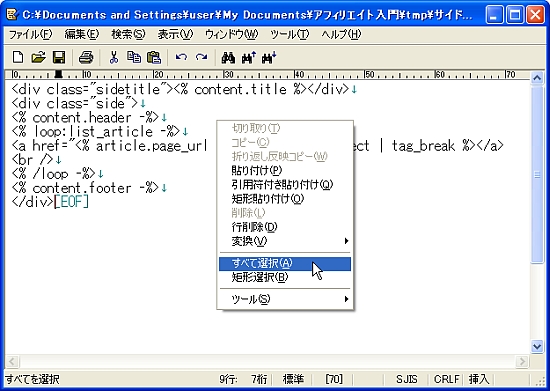This screenshot has width=550, height=391.
Task: Open the ファイル(F) menu
Action: (30, 34)
